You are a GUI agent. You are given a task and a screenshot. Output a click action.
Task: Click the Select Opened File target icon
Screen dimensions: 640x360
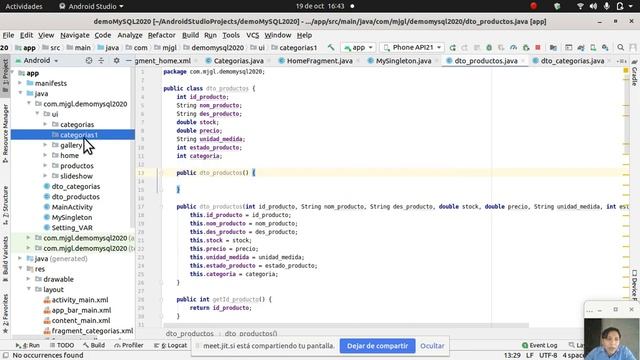89,60
